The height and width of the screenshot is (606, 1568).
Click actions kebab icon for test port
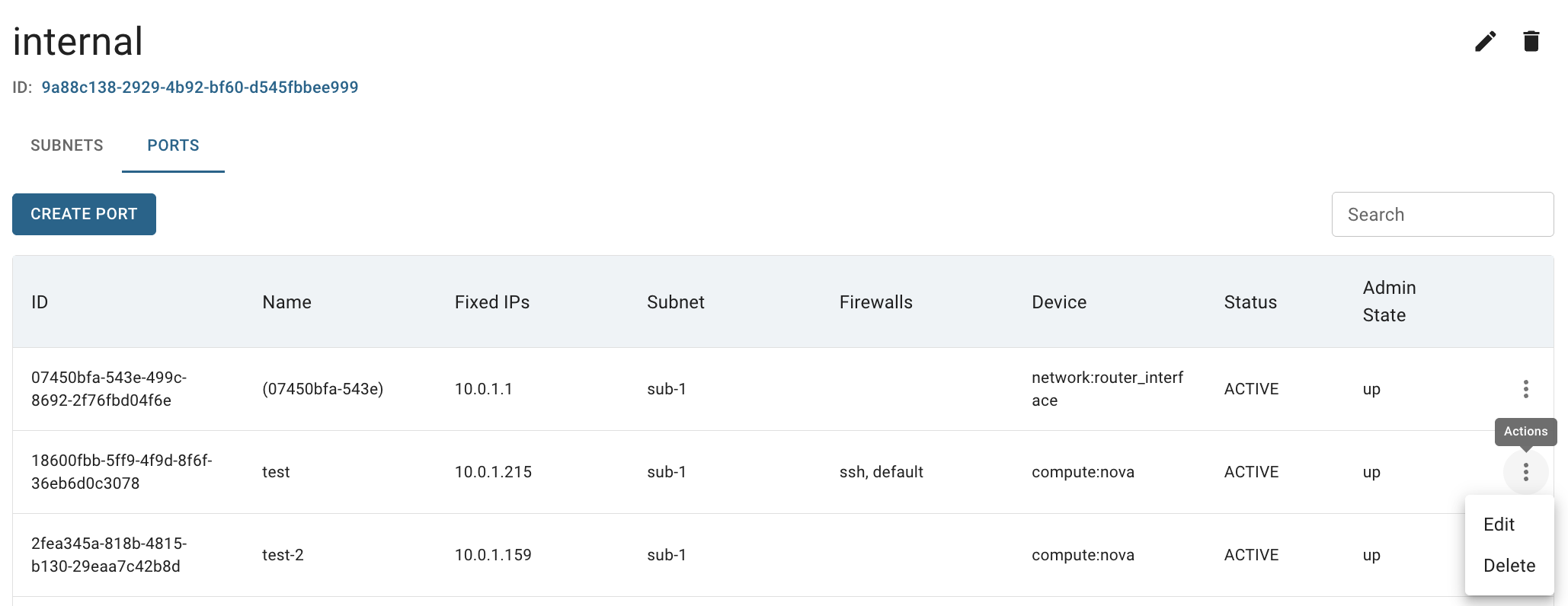[x=1525, y=472]
